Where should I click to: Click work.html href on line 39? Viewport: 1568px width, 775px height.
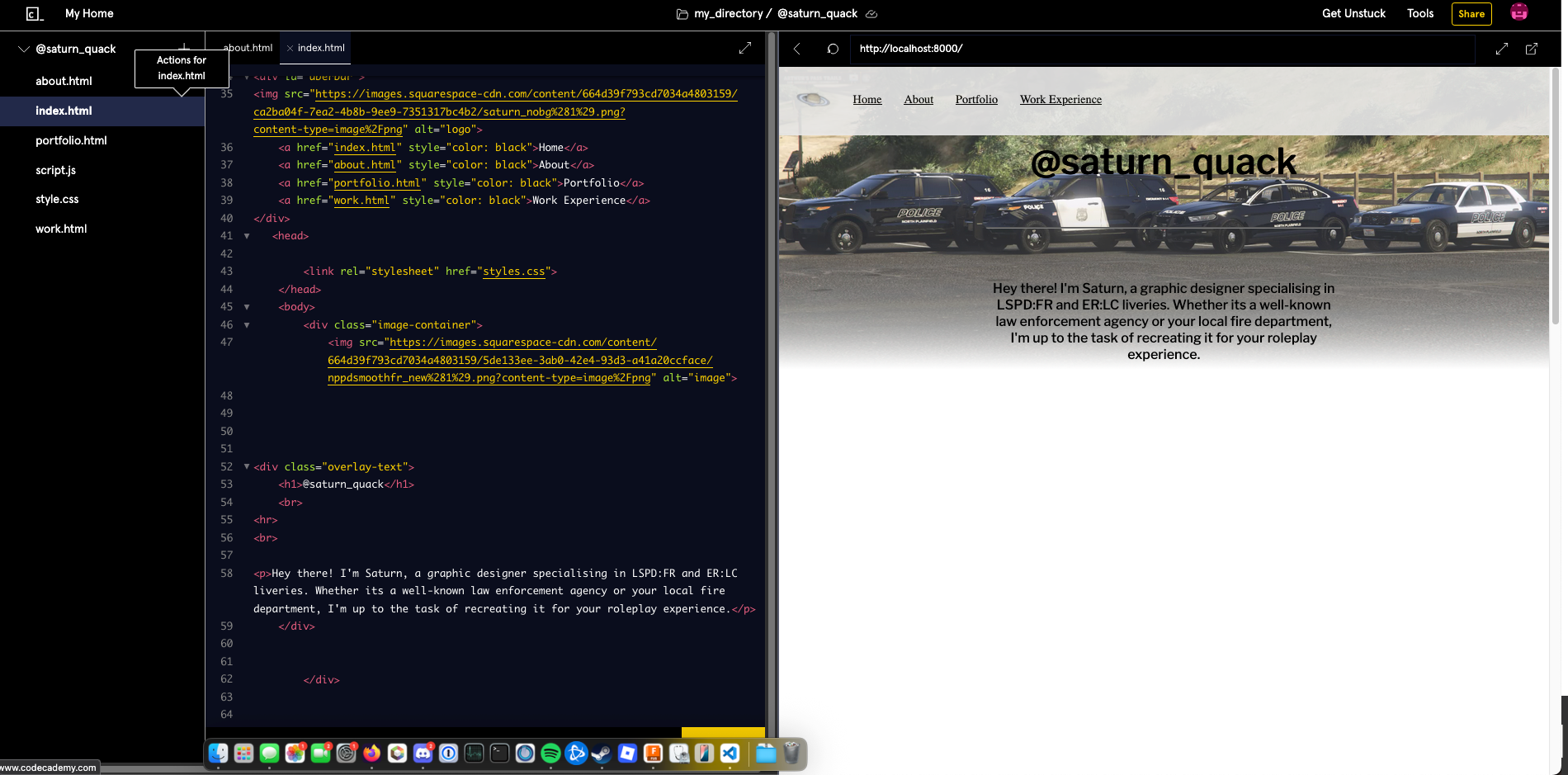coord(361,201)
